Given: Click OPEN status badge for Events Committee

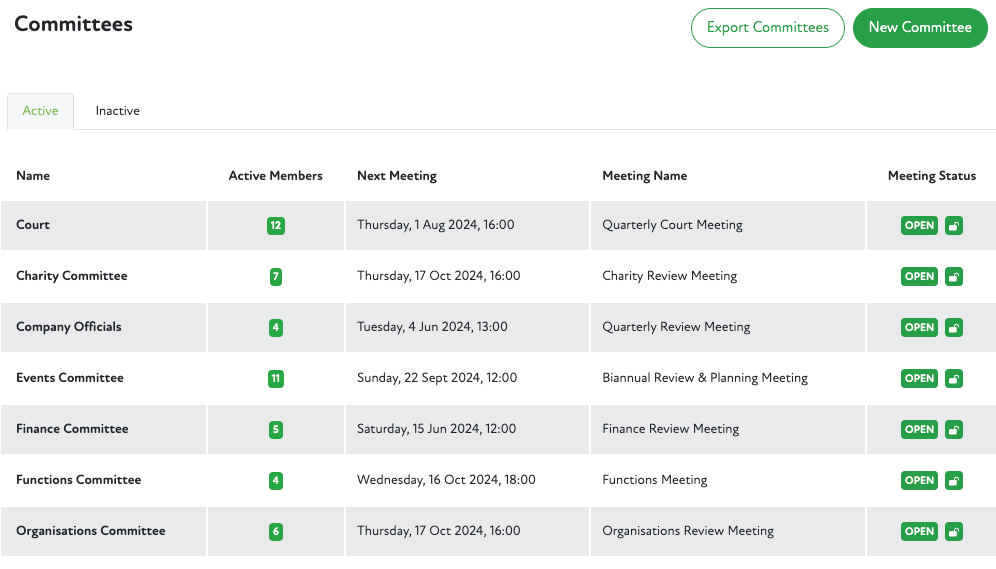Looking at the screenshot, I should tap(919, 379).
